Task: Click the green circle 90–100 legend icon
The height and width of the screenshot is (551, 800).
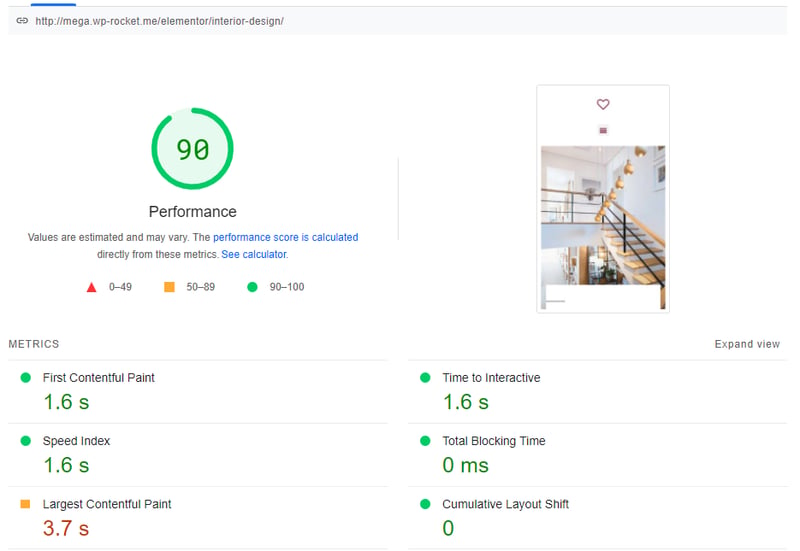Action: pos(252,287)
